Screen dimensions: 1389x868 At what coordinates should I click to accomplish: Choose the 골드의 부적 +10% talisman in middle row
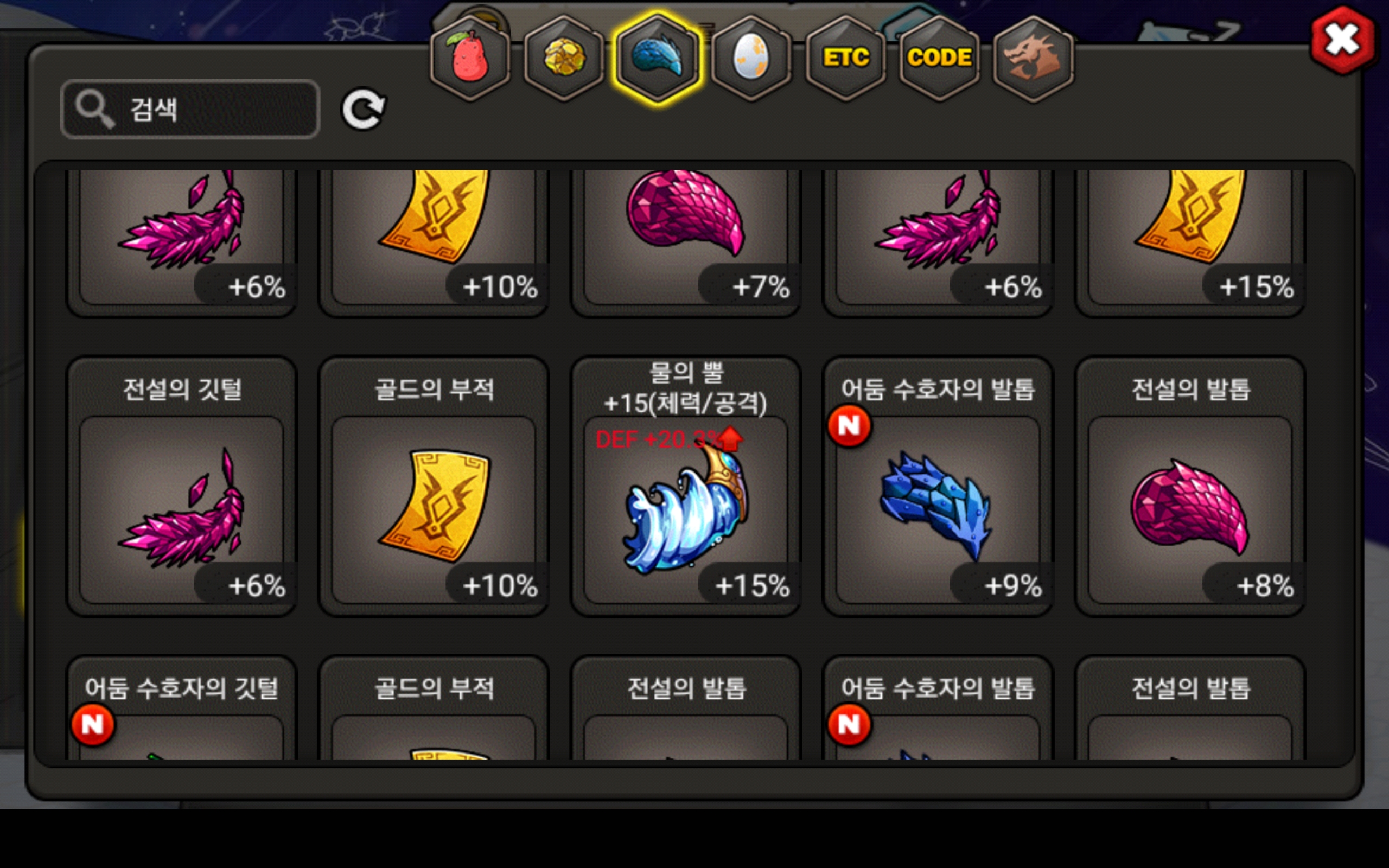[x=434, y=486]
